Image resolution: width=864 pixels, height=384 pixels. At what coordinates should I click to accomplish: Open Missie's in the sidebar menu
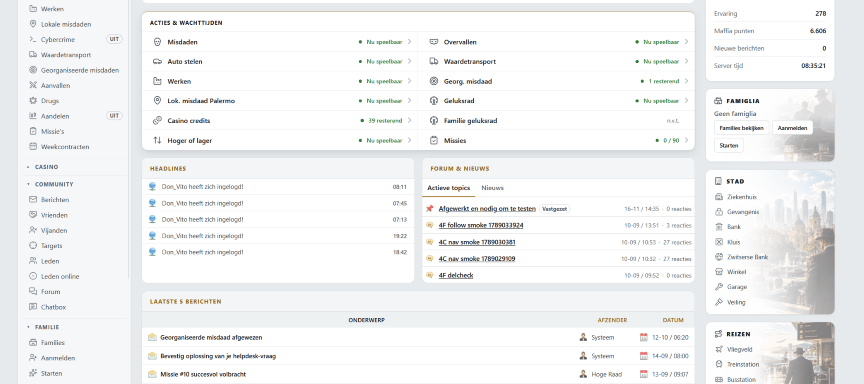(x=52, y=132)
